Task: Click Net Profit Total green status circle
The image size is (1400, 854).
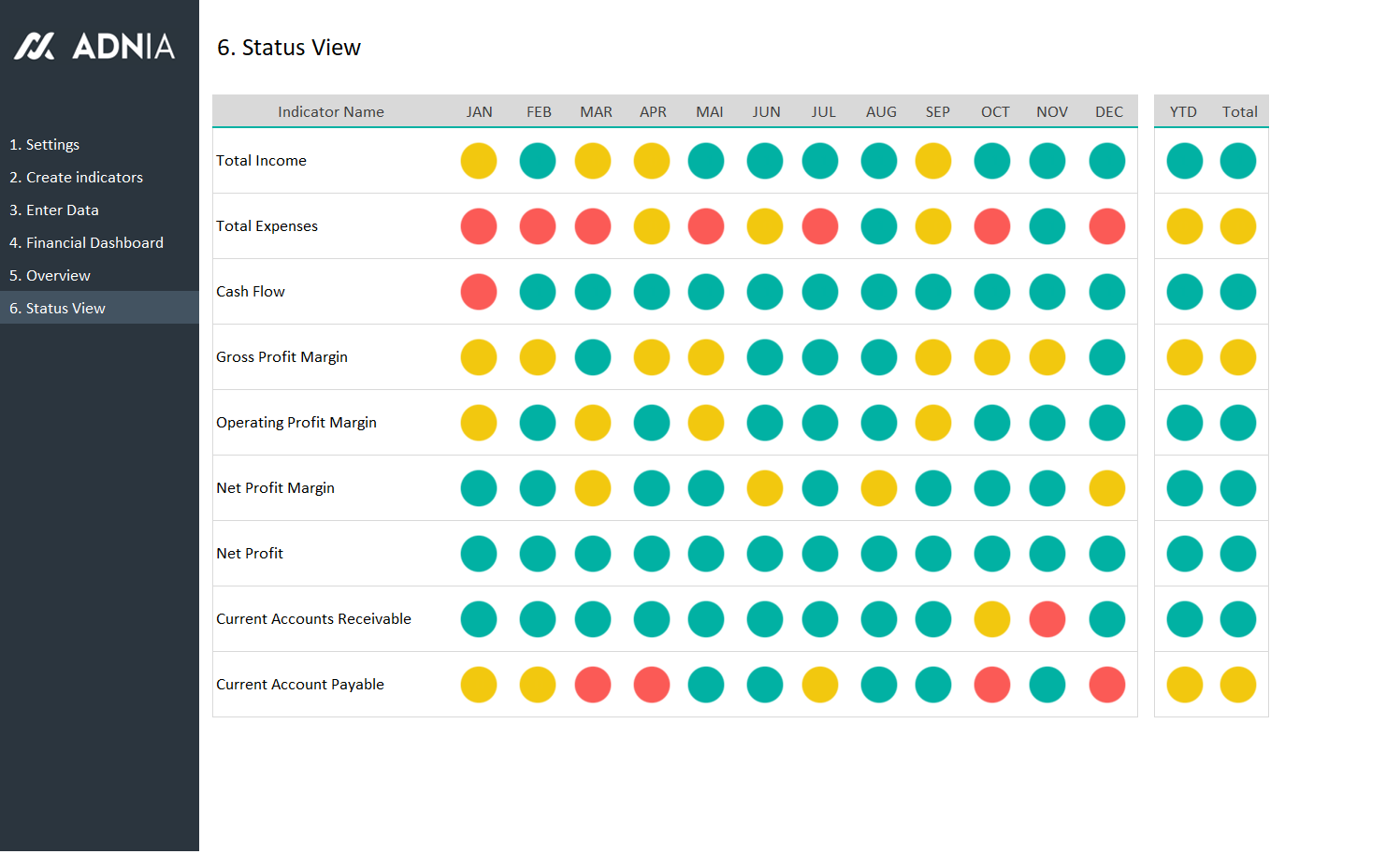Action: 1238,554
